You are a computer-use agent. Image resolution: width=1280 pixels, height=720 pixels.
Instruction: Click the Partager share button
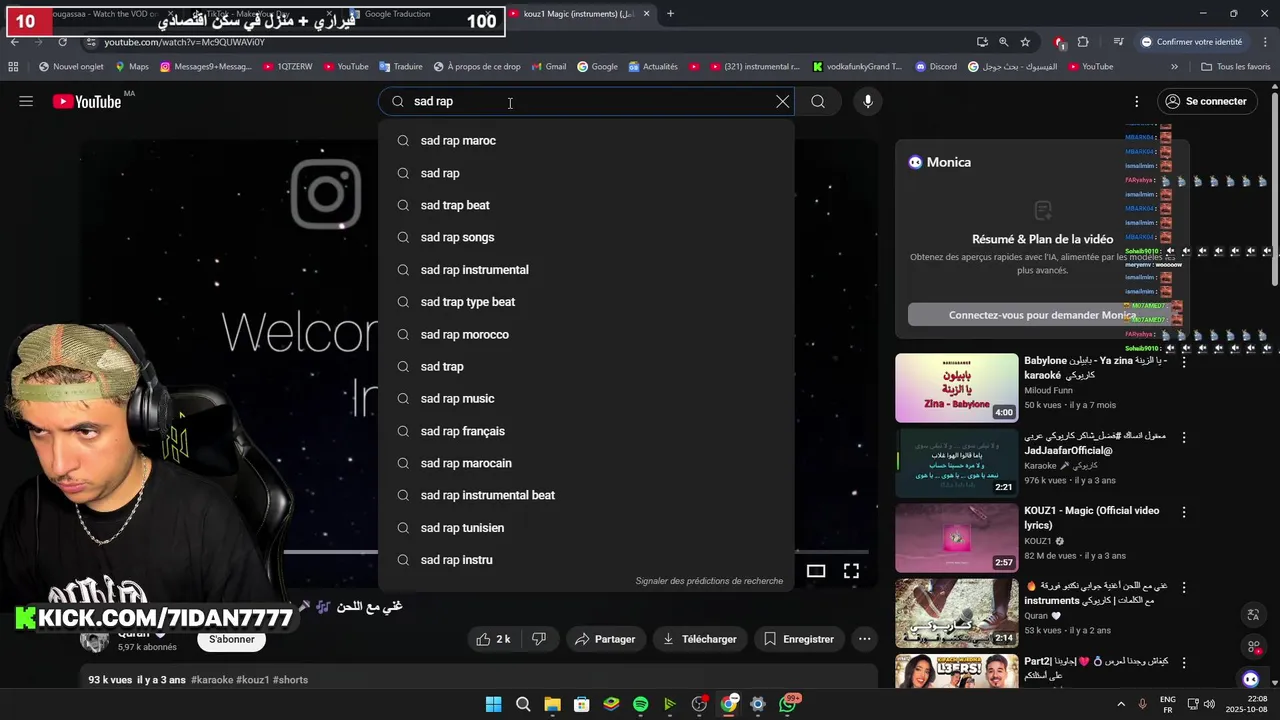[x=605, y=639]
